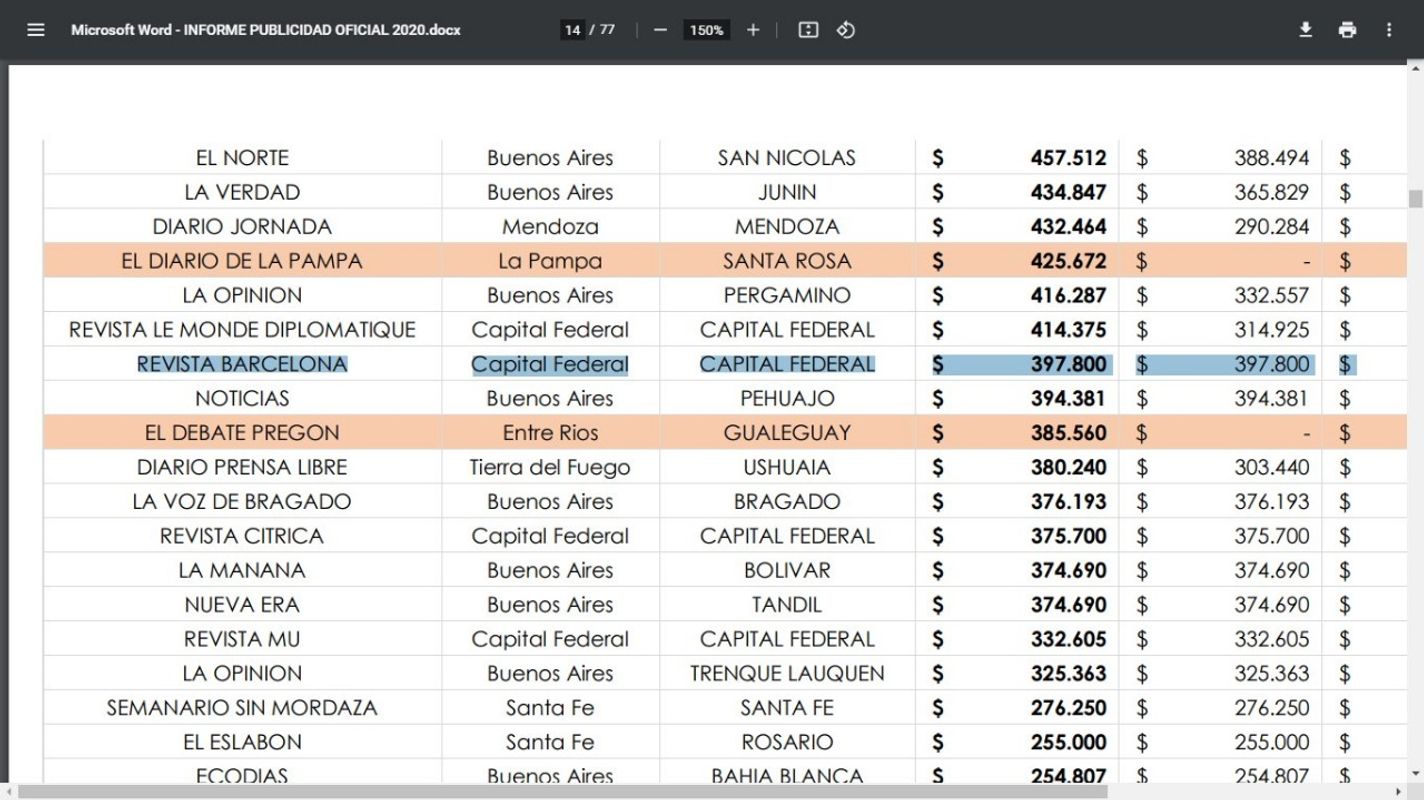Image resolution: width=1424 pixels, height=800 pixels.
Task: Click the zoom out minus button
Action: pyautogui.click(x=660, y=30)
